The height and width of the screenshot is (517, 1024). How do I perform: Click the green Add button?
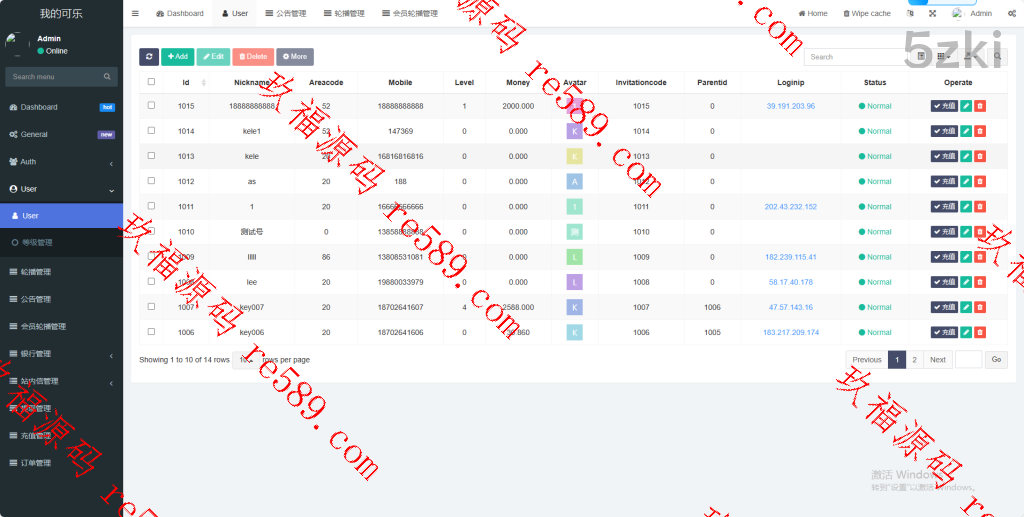pyautogui.click(x=178, y=57)
